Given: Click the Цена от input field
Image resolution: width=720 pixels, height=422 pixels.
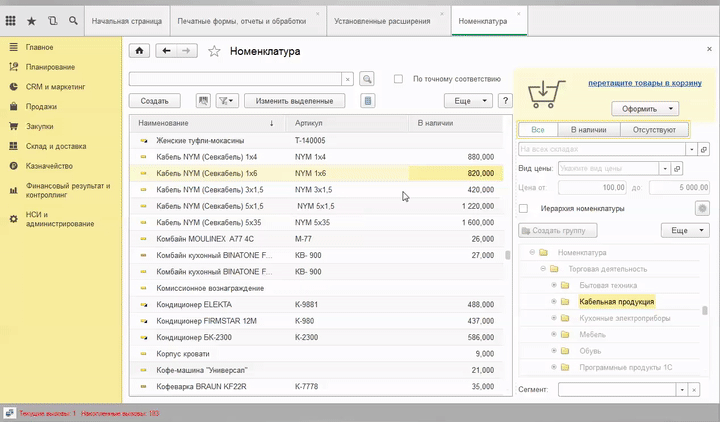Looking at the screenshot, I should pyautogui.click(x=592, y=187).
